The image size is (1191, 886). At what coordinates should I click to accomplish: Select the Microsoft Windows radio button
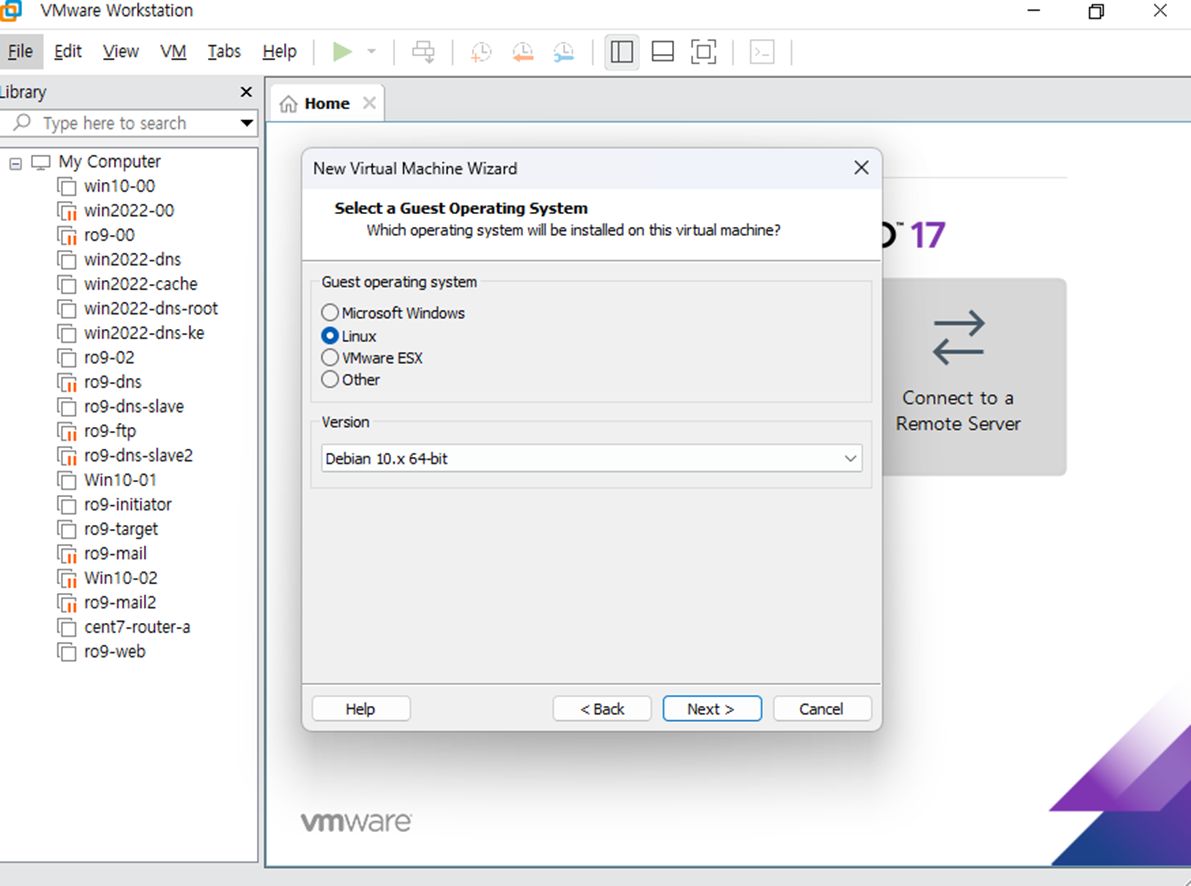330,312
